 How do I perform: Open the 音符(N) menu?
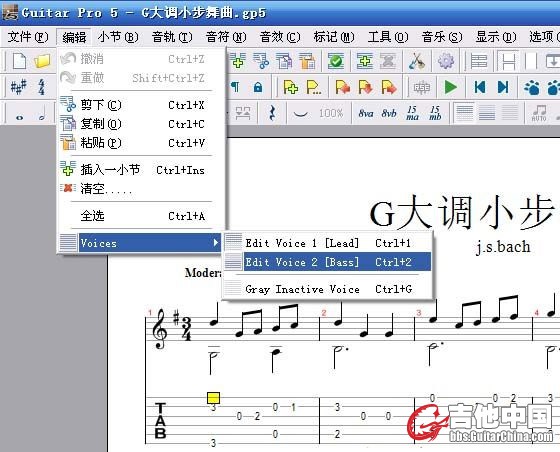click(x=226, y=37)
